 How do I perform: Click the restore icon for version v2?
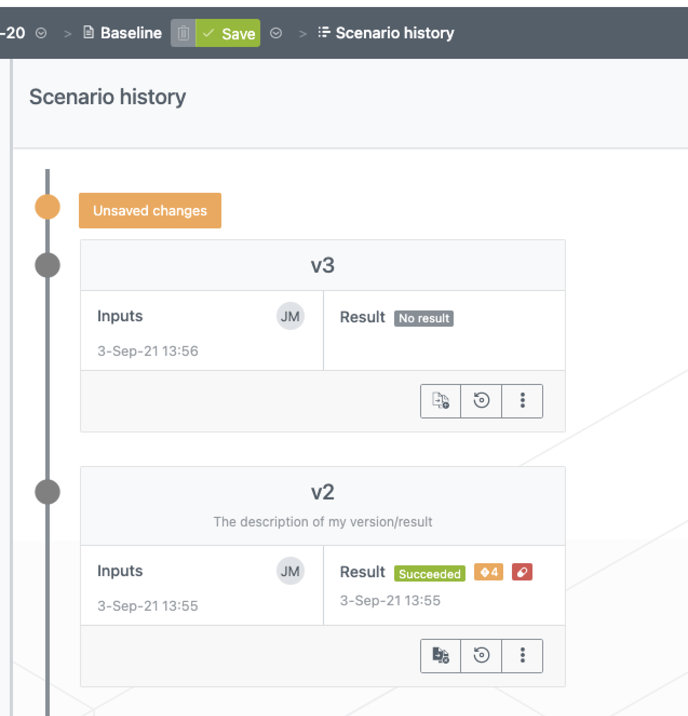(x=482, y=655)
